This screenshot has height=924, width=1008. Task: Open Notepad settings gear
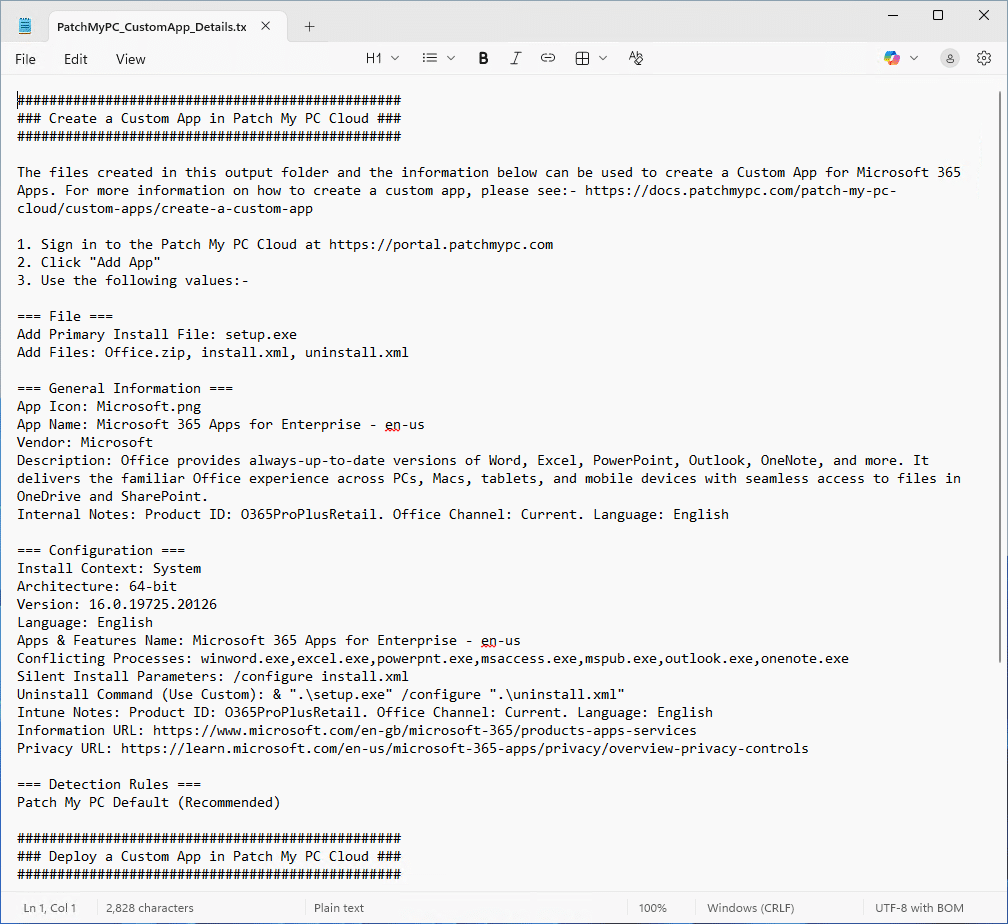[x=984, y=59]
